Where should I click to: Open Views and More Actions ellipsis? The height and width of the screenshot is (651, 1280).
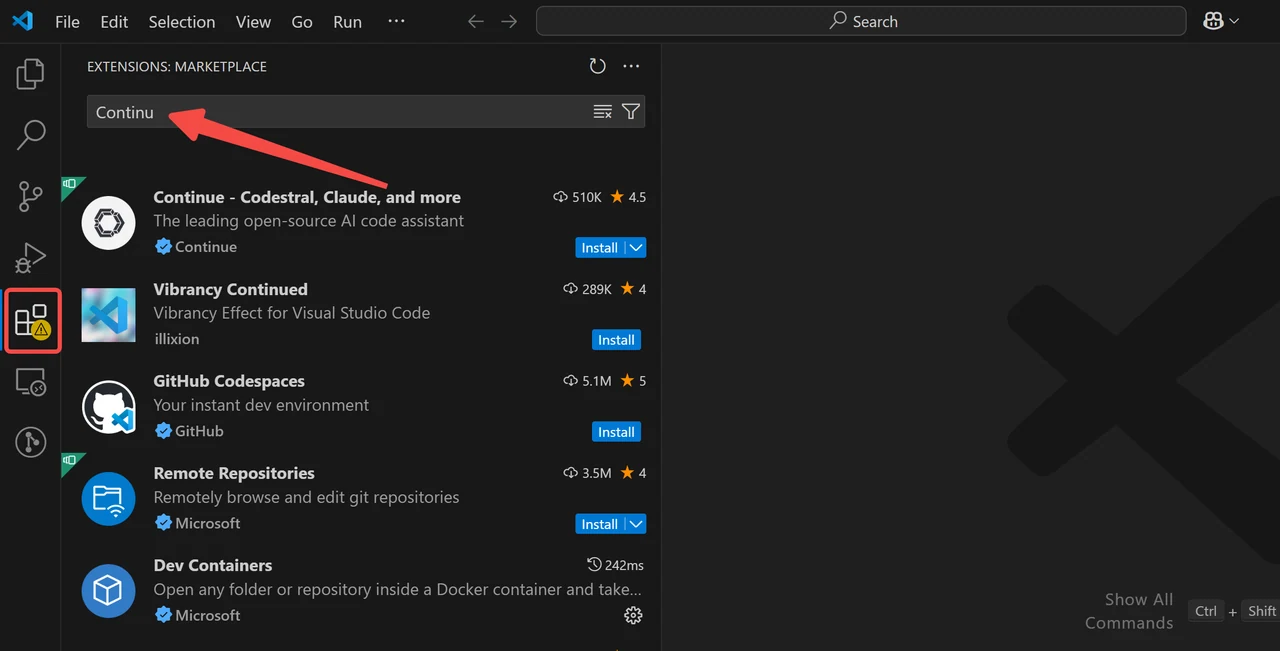pos(631,66)
